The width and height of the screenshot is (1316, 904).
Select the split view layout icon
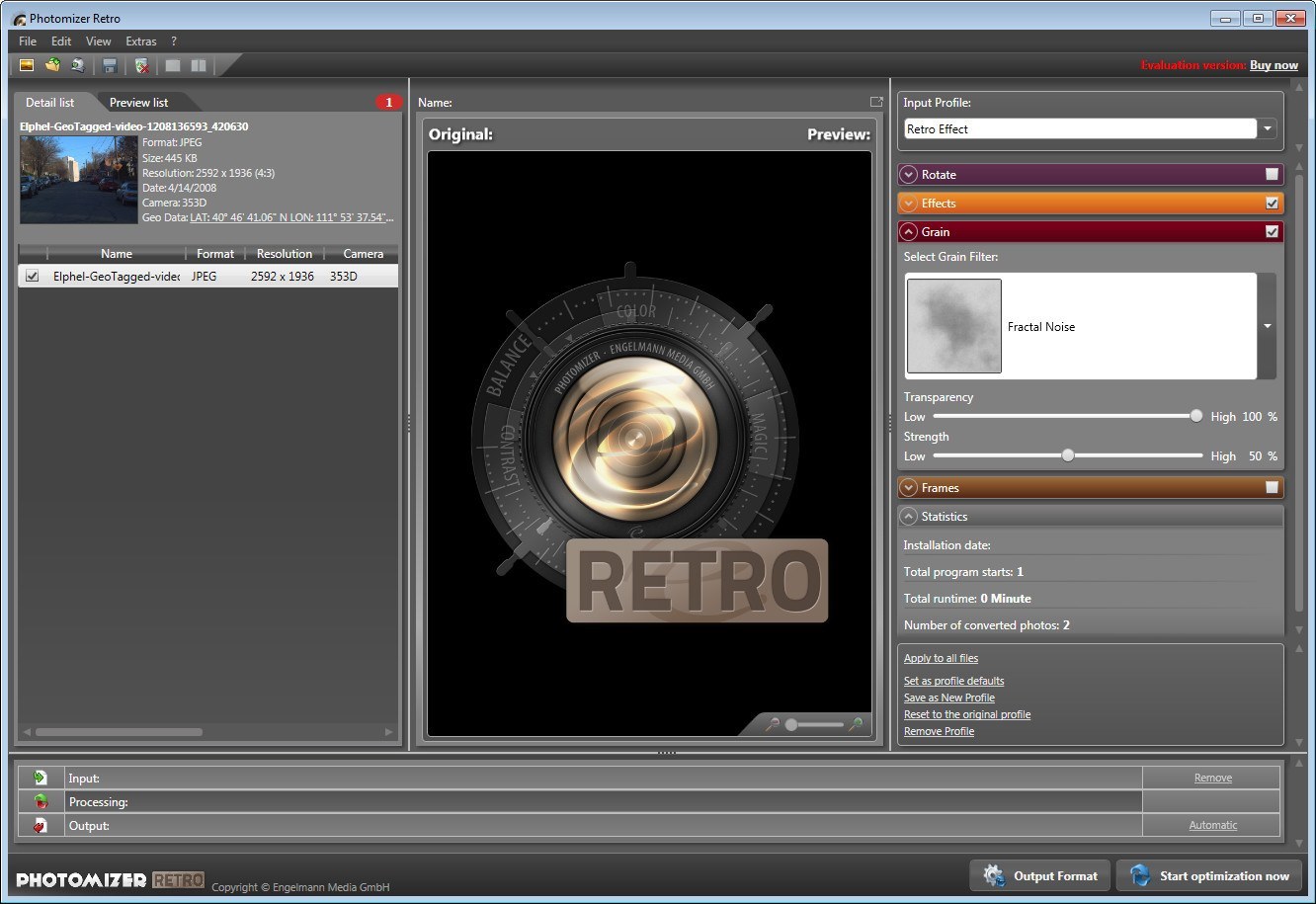(199, 65)
